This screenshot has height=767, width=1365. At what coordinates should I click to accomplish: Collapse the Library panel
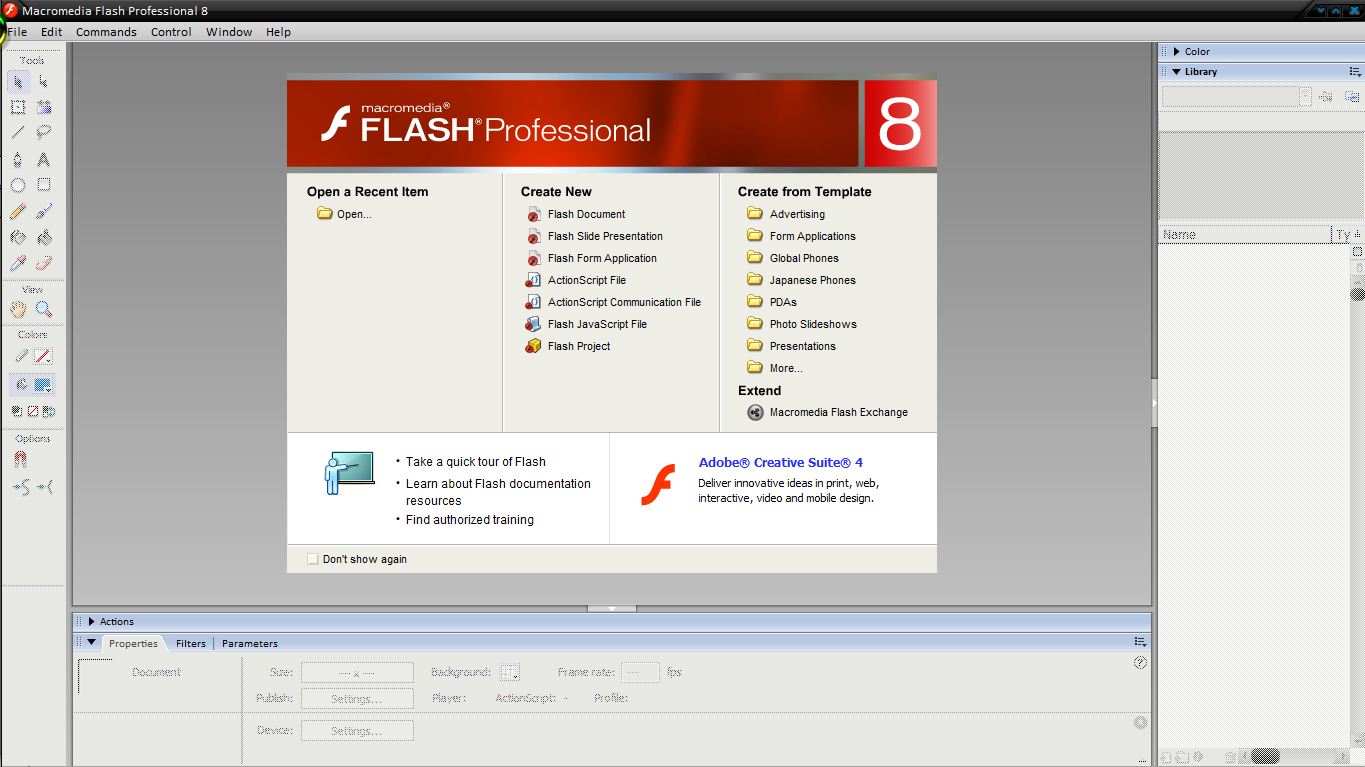[1176, 71]
